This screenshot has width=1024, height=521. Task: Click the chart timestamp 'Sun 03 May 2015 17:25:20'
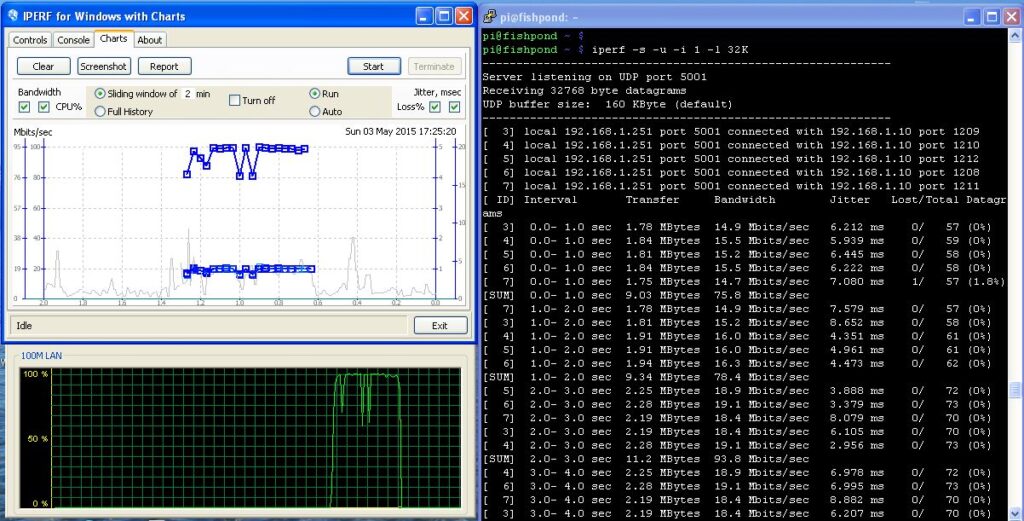(400, 131)
